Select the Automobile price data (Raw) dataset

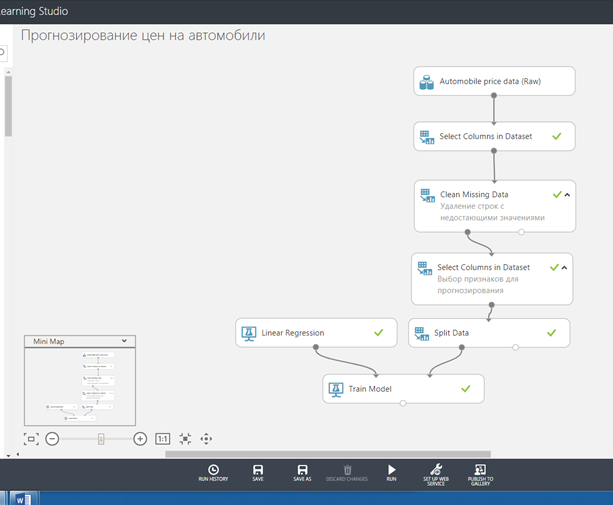click(494, 81)
